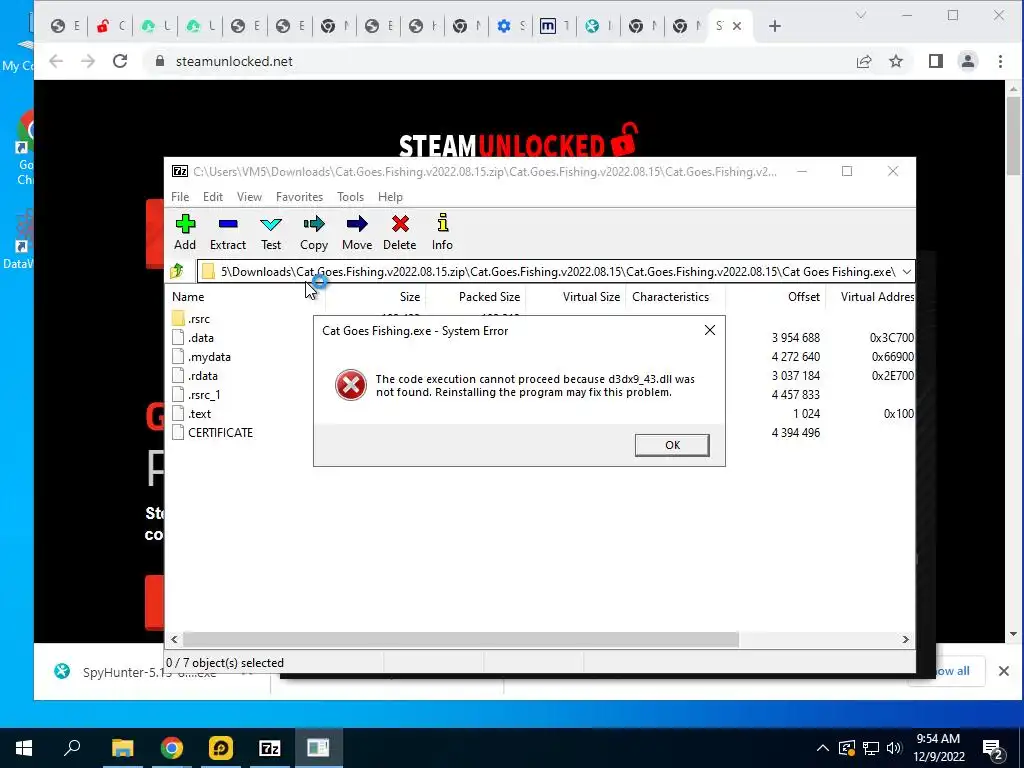This screenshot has height=768, width=1024.
Task: Click the Add toolbar icon in 7-Zip
Action: 185,232
